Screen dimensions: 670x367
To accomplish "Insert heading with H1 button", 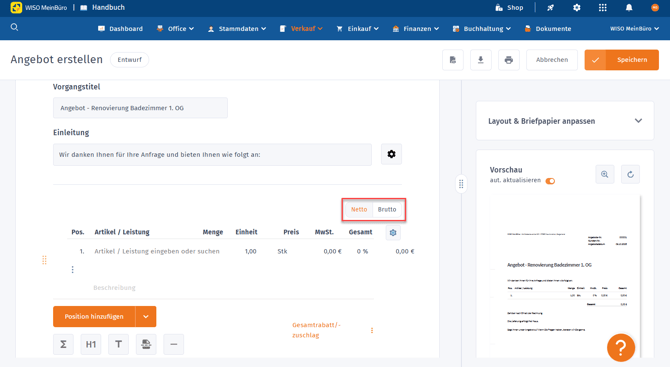I will pos(91,344).
